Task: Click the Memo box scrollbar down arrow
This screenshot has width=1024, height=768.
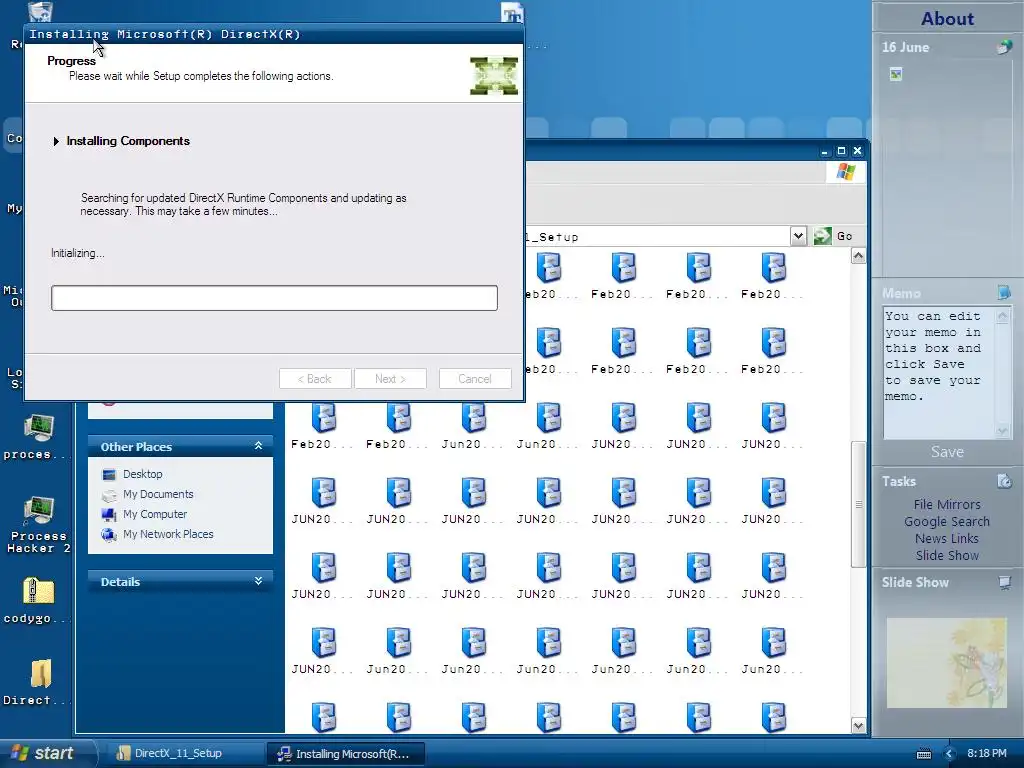Action: [1002, 430]
